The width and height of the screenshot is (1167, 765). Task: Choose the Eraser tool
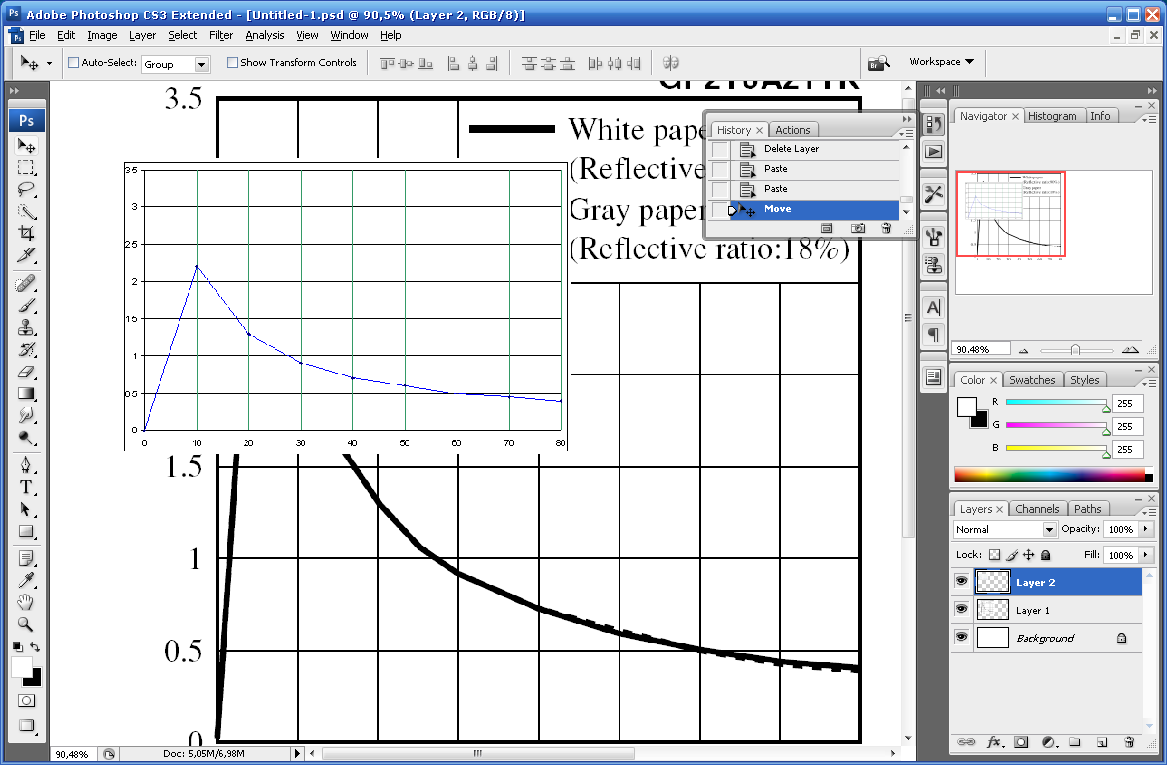[x=27, y=372]
